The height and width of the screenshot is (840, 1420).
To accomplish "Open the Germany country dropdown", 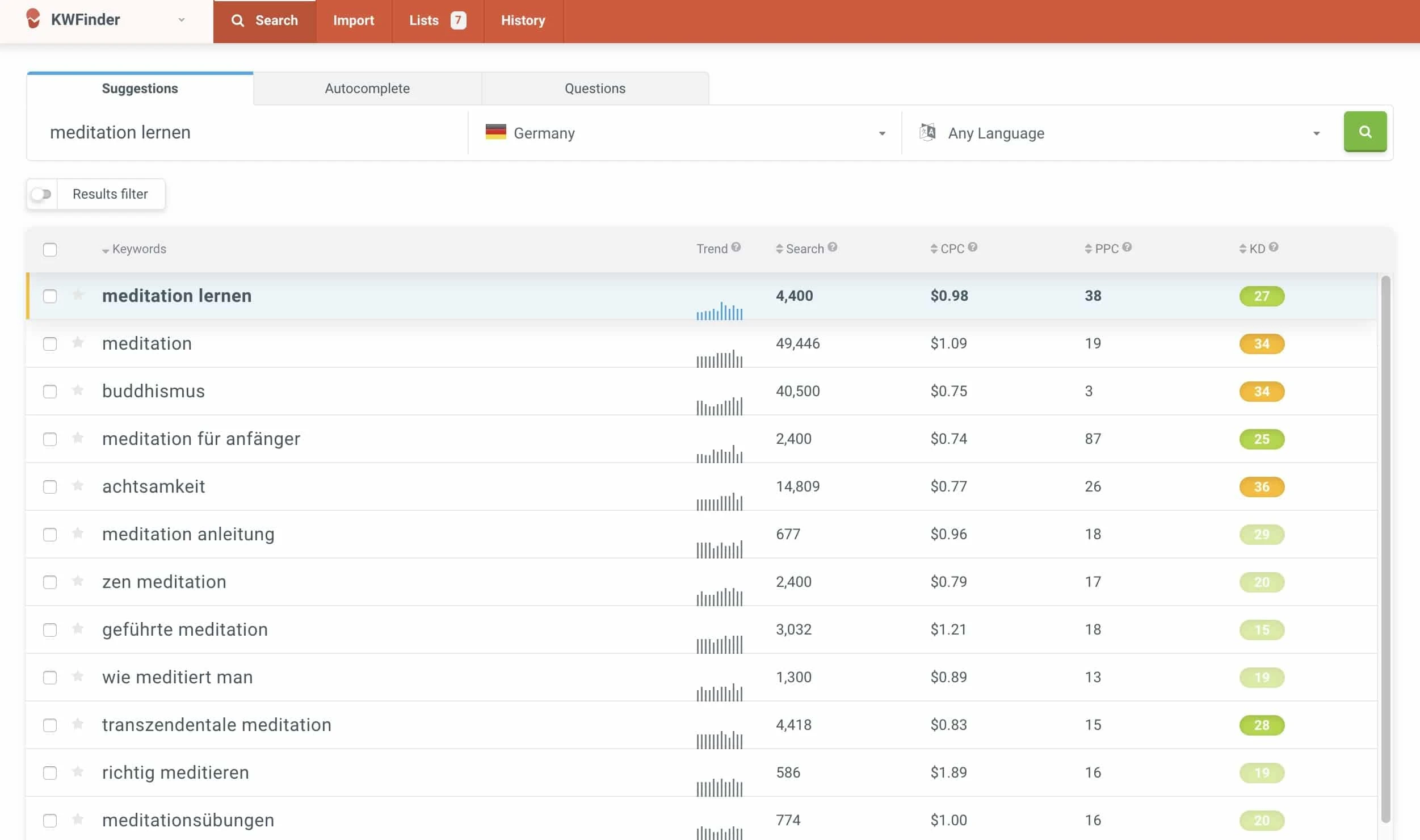I will 881,133.
